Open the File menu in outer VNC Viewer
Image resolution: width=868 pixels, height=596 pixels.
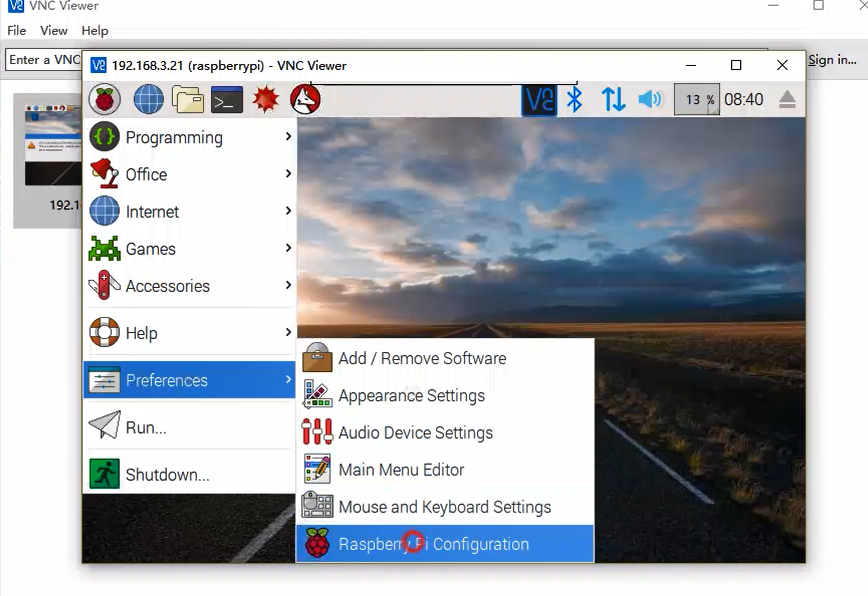pyautogui.click(x=17, y=30)
